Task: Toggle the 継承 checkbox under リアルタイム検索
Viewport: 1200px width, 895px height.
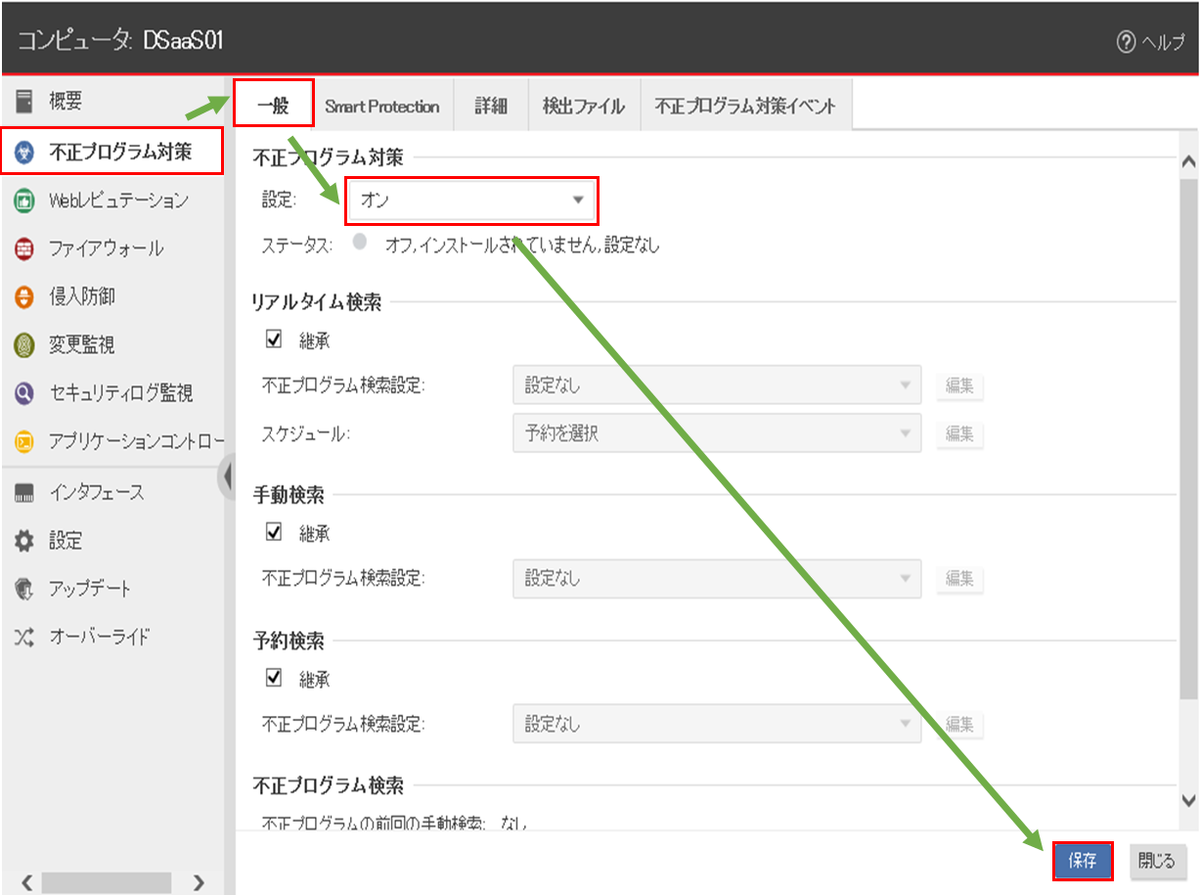Action: click(275, 340)
